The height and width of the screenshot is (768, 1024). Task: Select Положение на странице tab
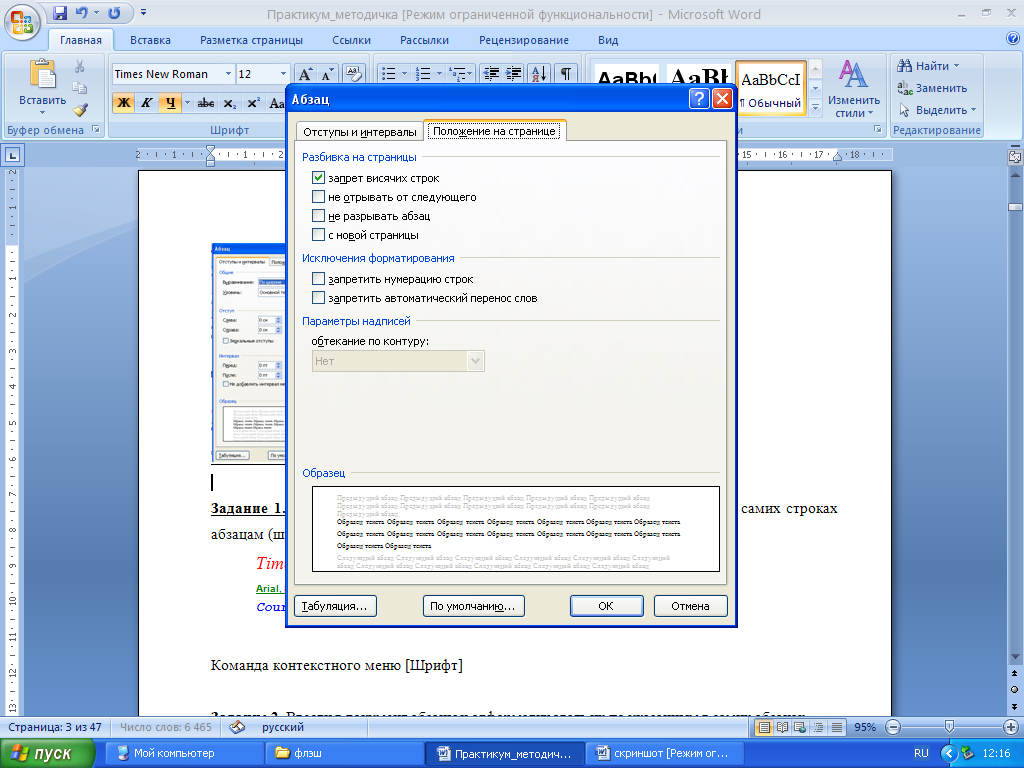pos(494,131)
